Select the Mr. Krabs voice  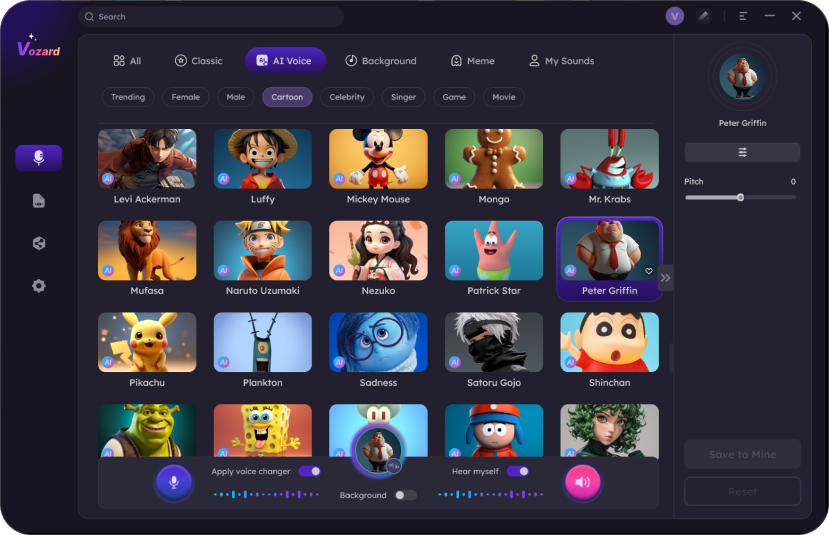(x=610, y=167)
